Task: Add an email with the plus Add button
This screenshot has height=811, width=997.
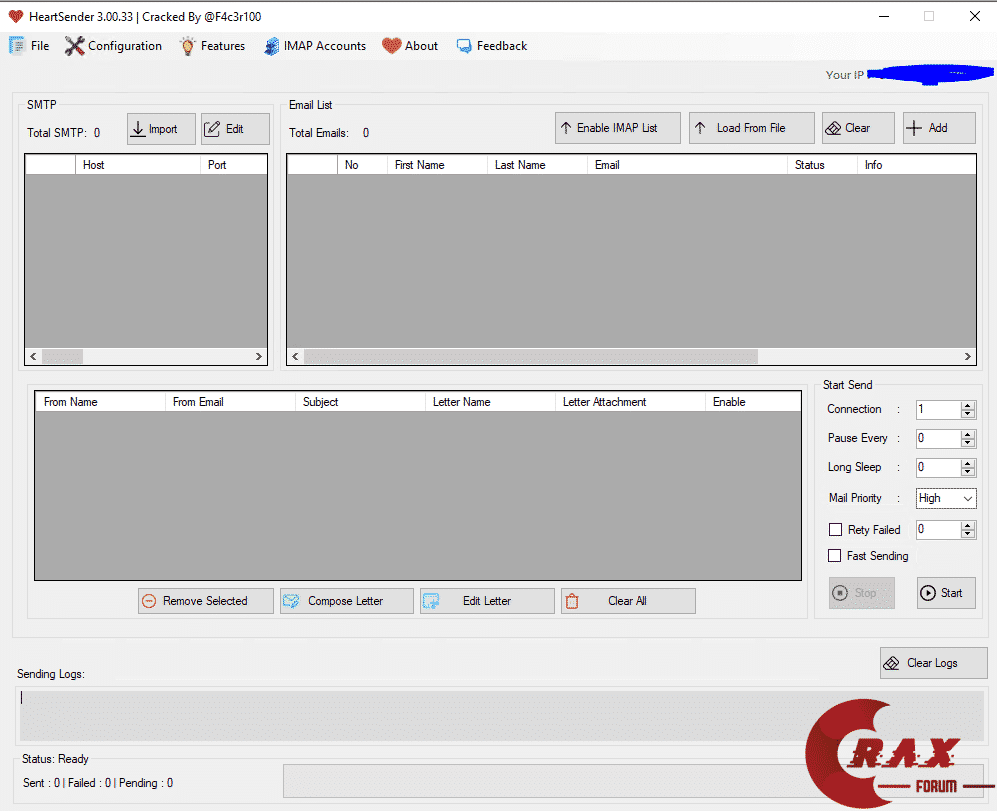Action: point(939,128)
